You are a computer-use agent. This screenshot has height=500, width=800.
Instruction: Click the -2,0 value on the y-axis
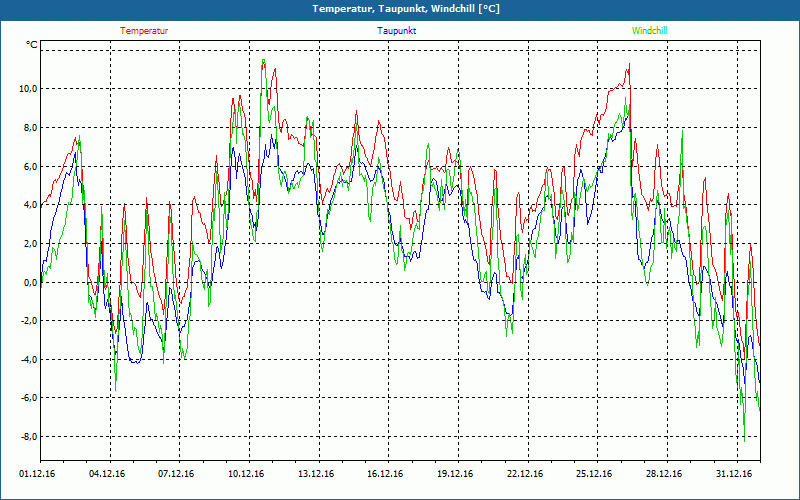point(30,320)
